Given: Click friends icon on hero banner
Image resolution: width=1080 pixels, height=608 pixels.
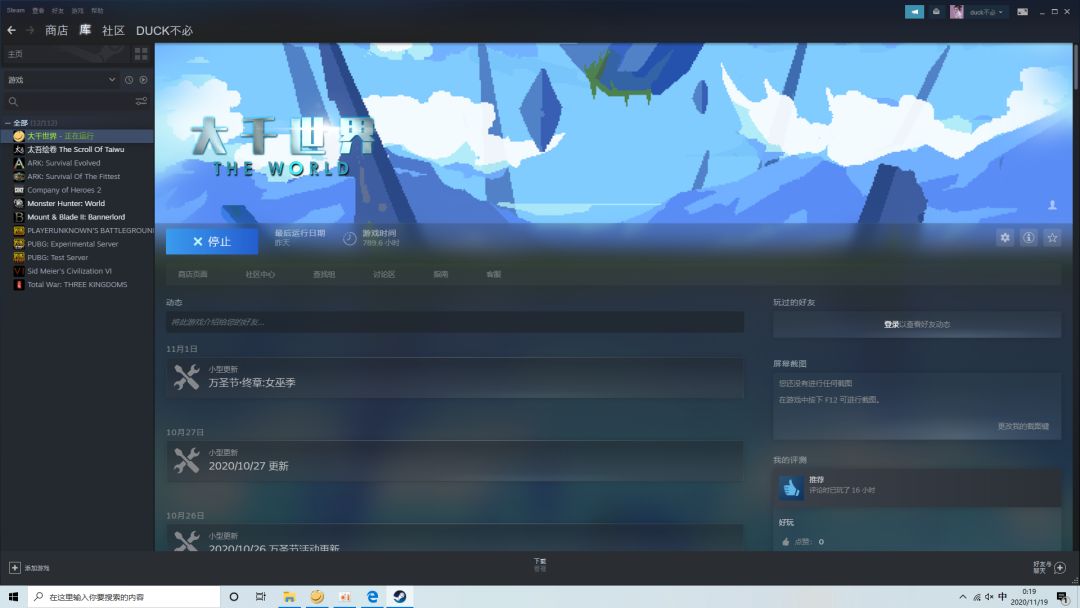Looking at the screenshot, I should [x=1052, y=205].
